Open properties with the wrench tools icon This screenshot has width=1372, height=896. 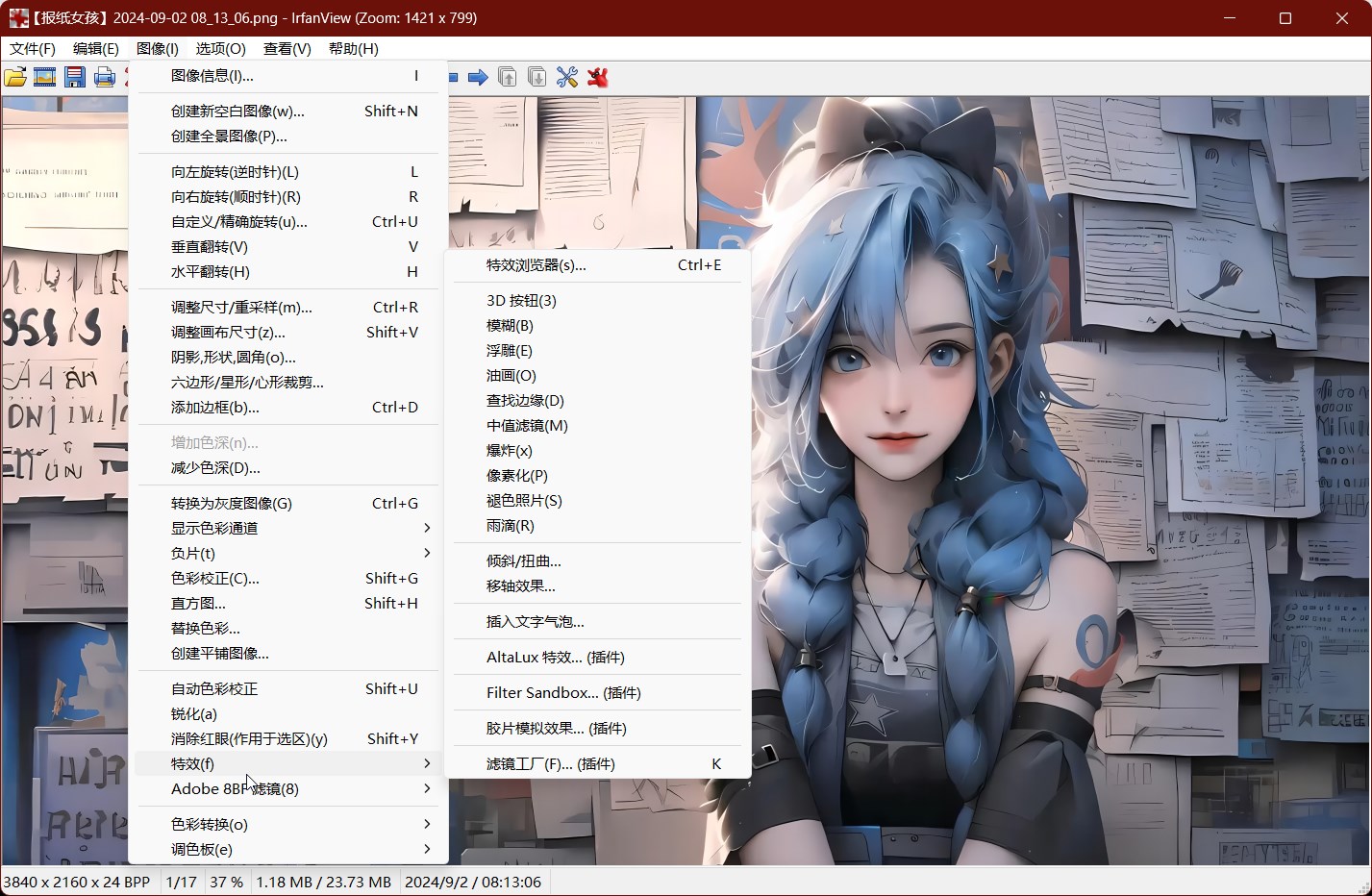566,77
